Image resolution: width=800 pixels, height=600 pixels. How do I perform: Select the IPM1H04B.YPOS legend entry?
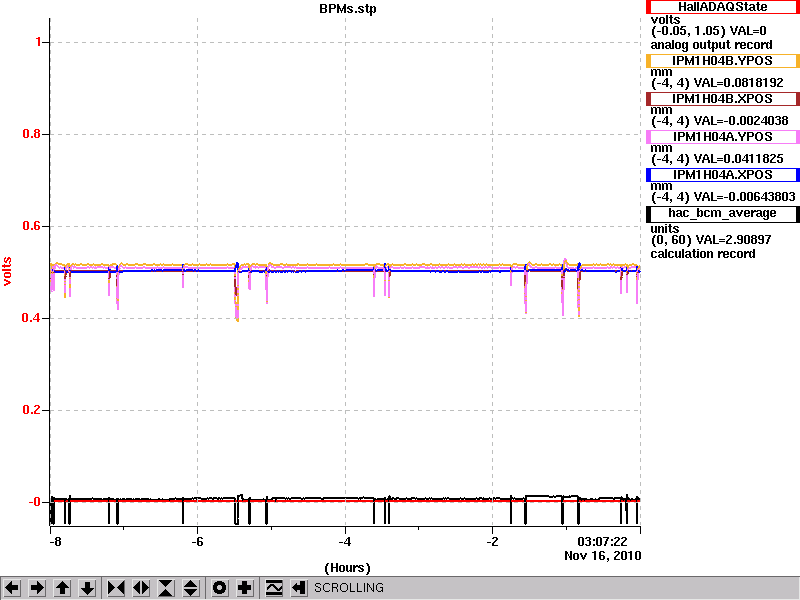tap(722, 61)
